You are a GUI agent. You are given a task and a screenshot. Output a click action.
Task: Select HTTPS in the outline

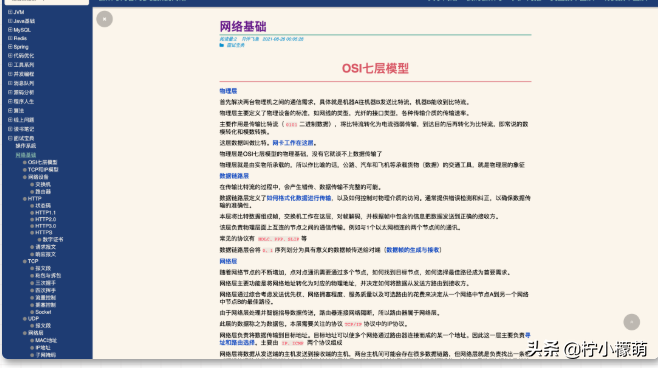(x=44, y=232)
